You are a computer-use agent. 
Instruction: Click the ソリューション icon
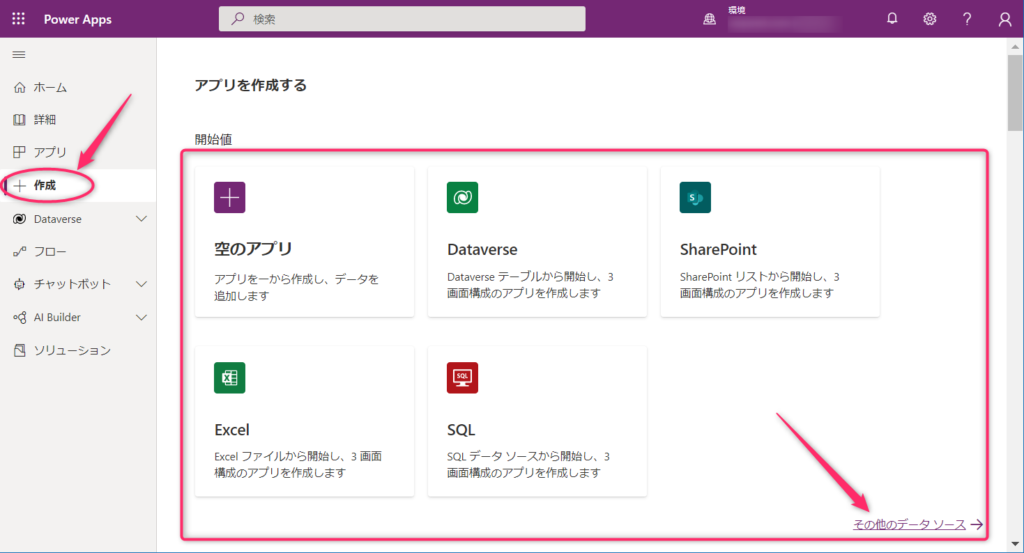coord(20,351)
